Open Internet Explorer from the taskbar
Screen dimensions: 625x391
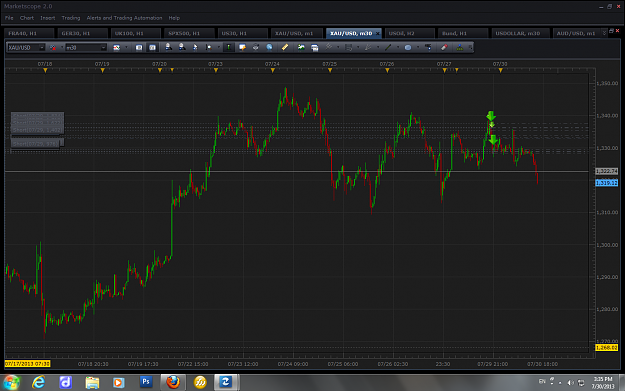pyautogui.click(x=39, y=382)
